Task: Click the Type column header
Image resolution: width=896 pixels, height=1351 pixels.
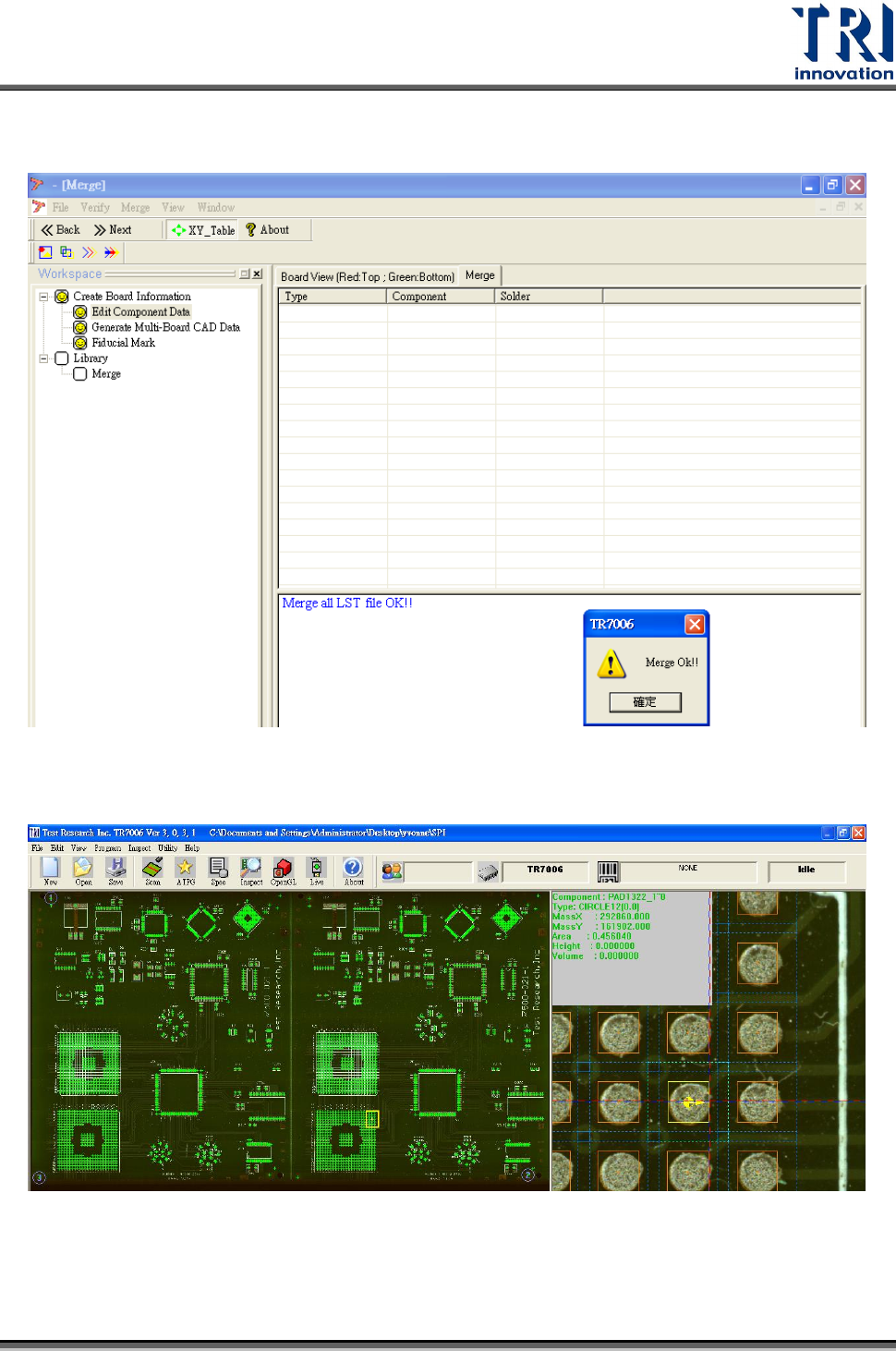Action: (333, 297)
